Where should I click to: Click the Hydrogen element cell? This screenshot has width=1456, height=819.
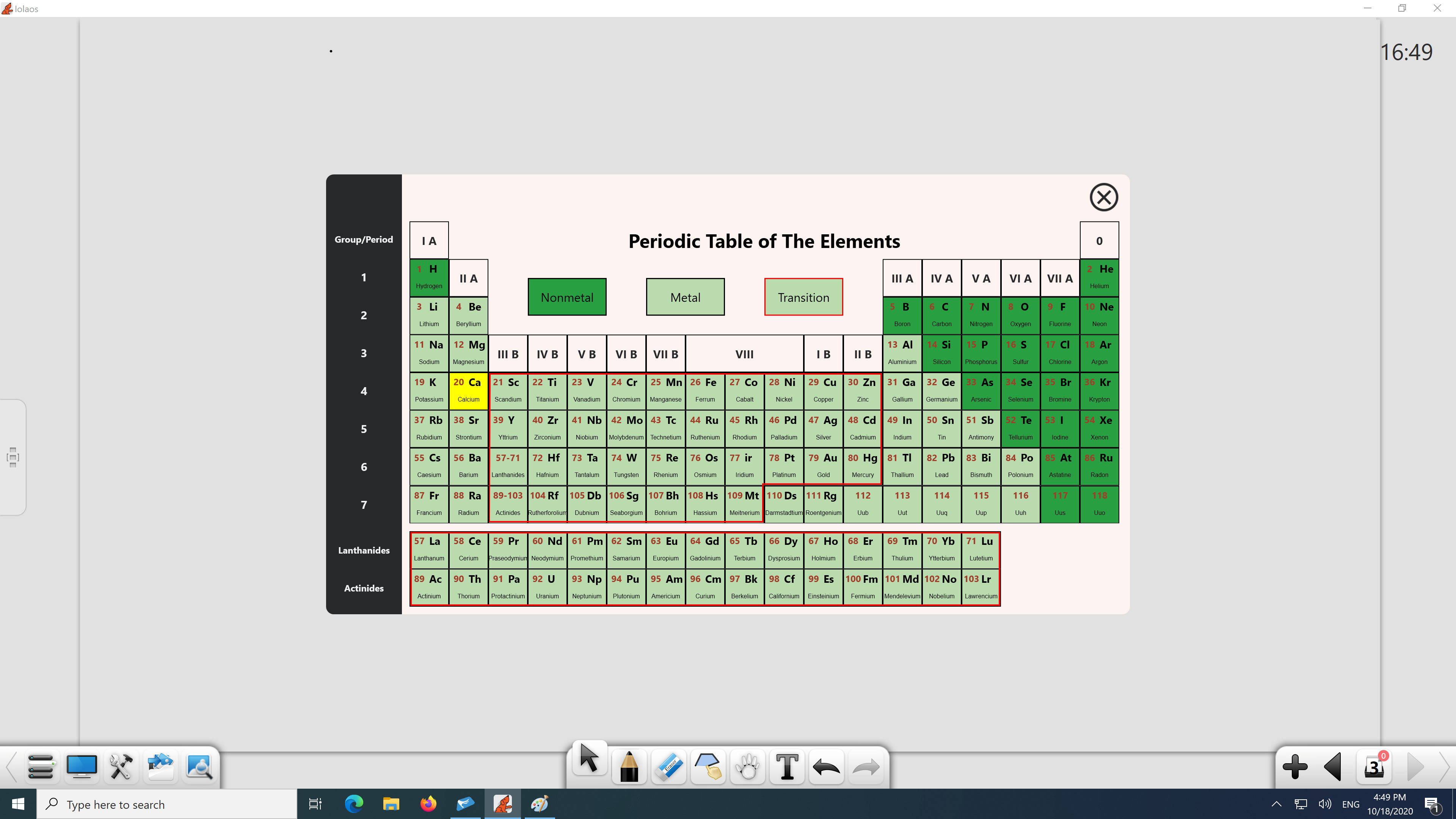pyautogui.click(x=429, y=277)
